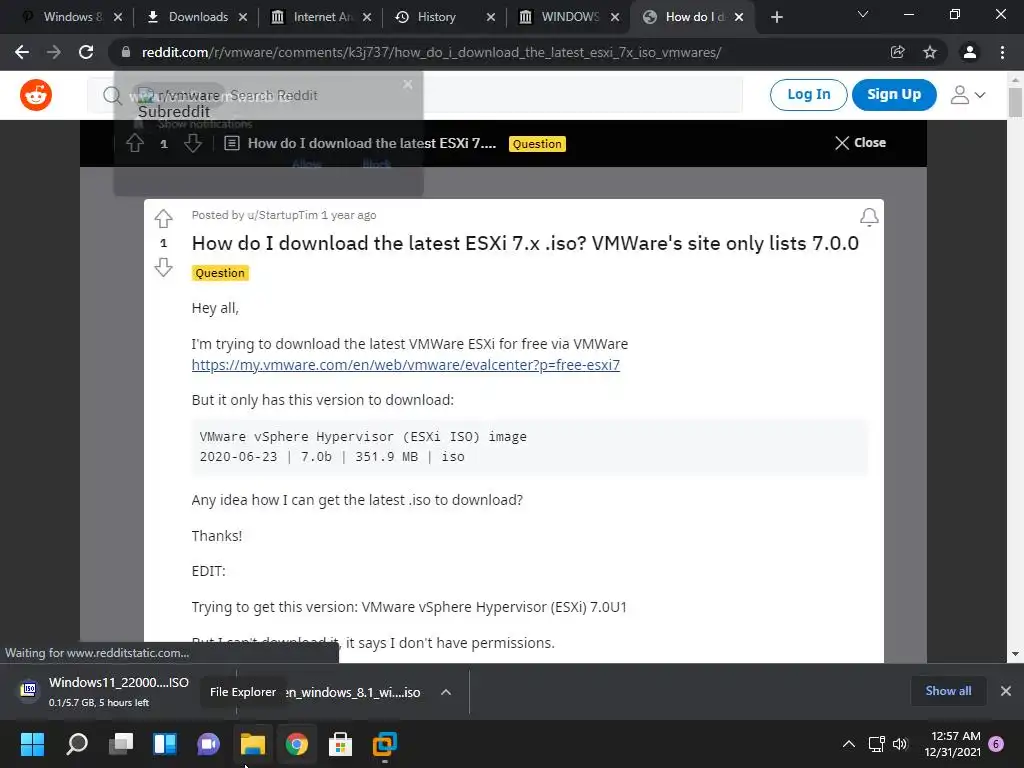Close the post overlay with Close
Screen dimensions: 1024x768
coord(860,143)
